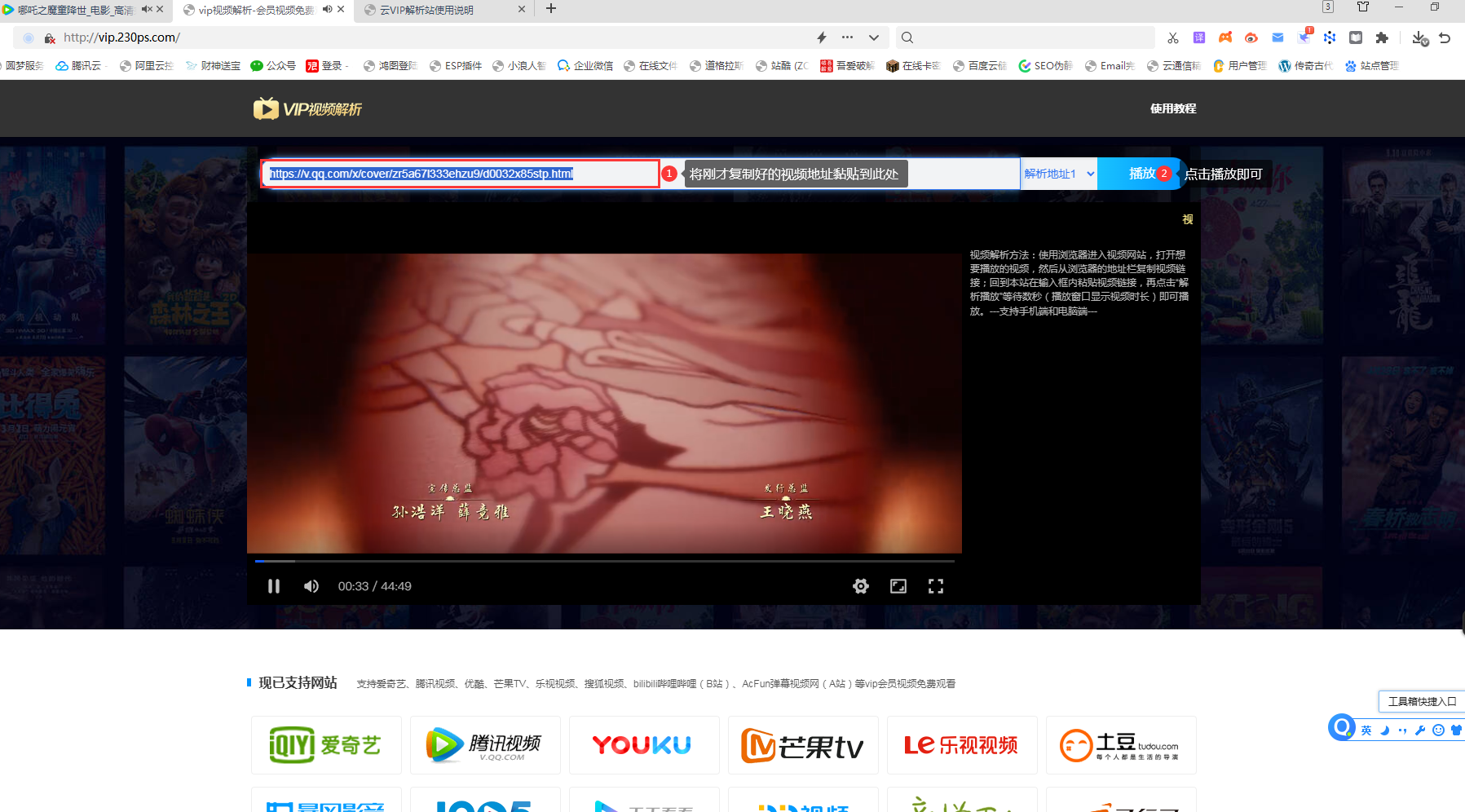Select the vip视频解析 tab

pyautogui.click(x=256, y=10)
